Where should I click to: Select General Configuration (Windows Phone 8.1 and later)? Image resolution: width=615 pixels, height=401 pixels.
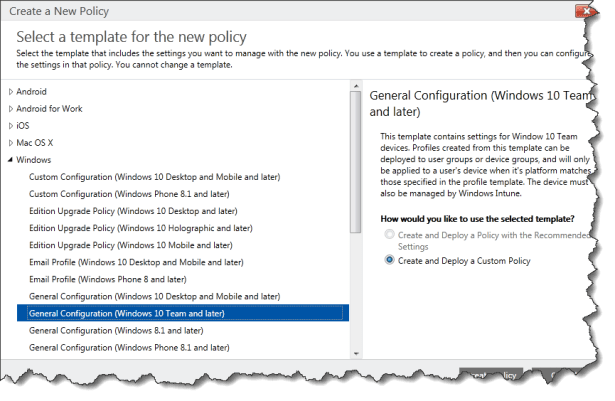[129, 348]
